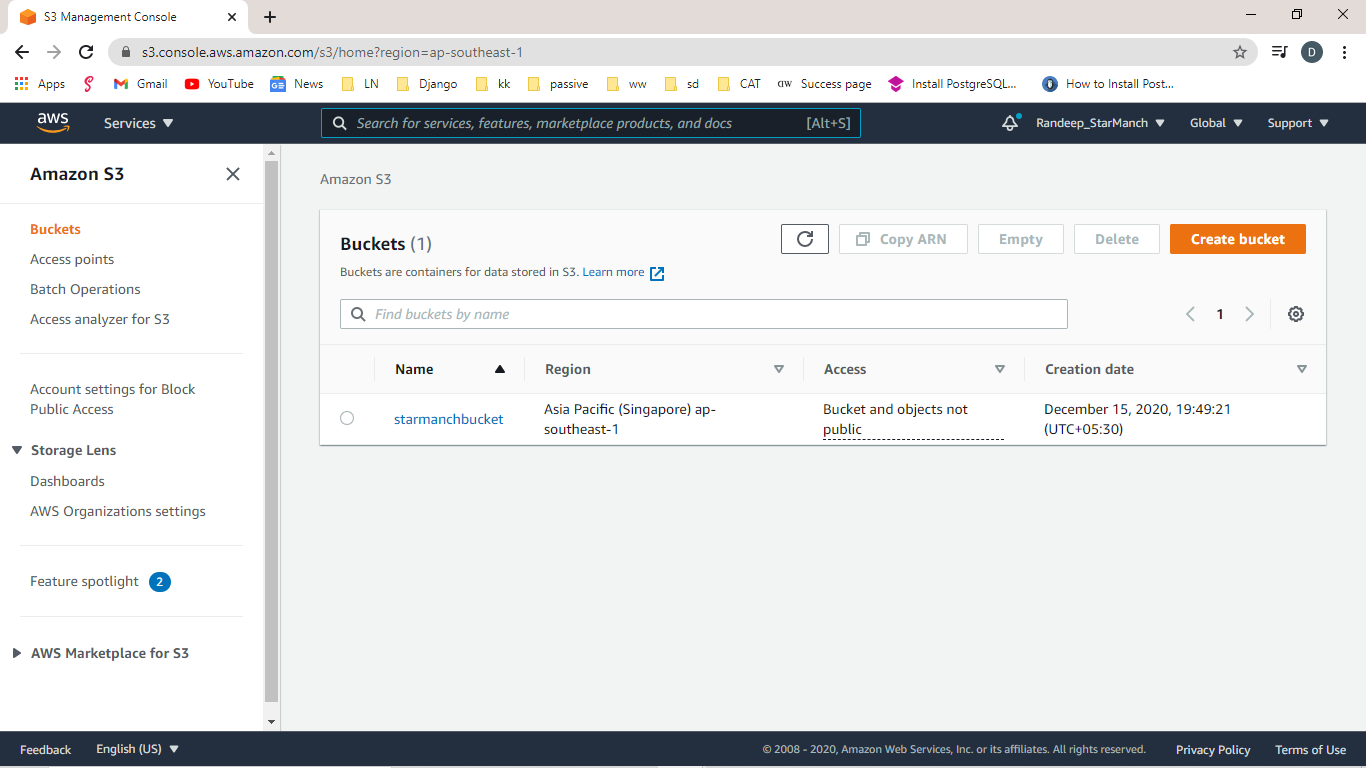Focus the Find buckets by name field
Image resolution: width=1366 pixels, height=768 pixels.
tap(704, 314)
